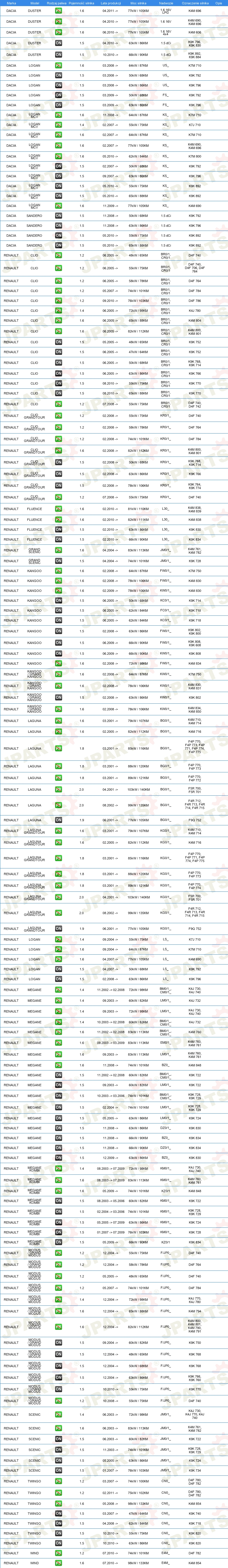
Task: Click the Oznaczenie silnika column header
Action: point(194,3)
